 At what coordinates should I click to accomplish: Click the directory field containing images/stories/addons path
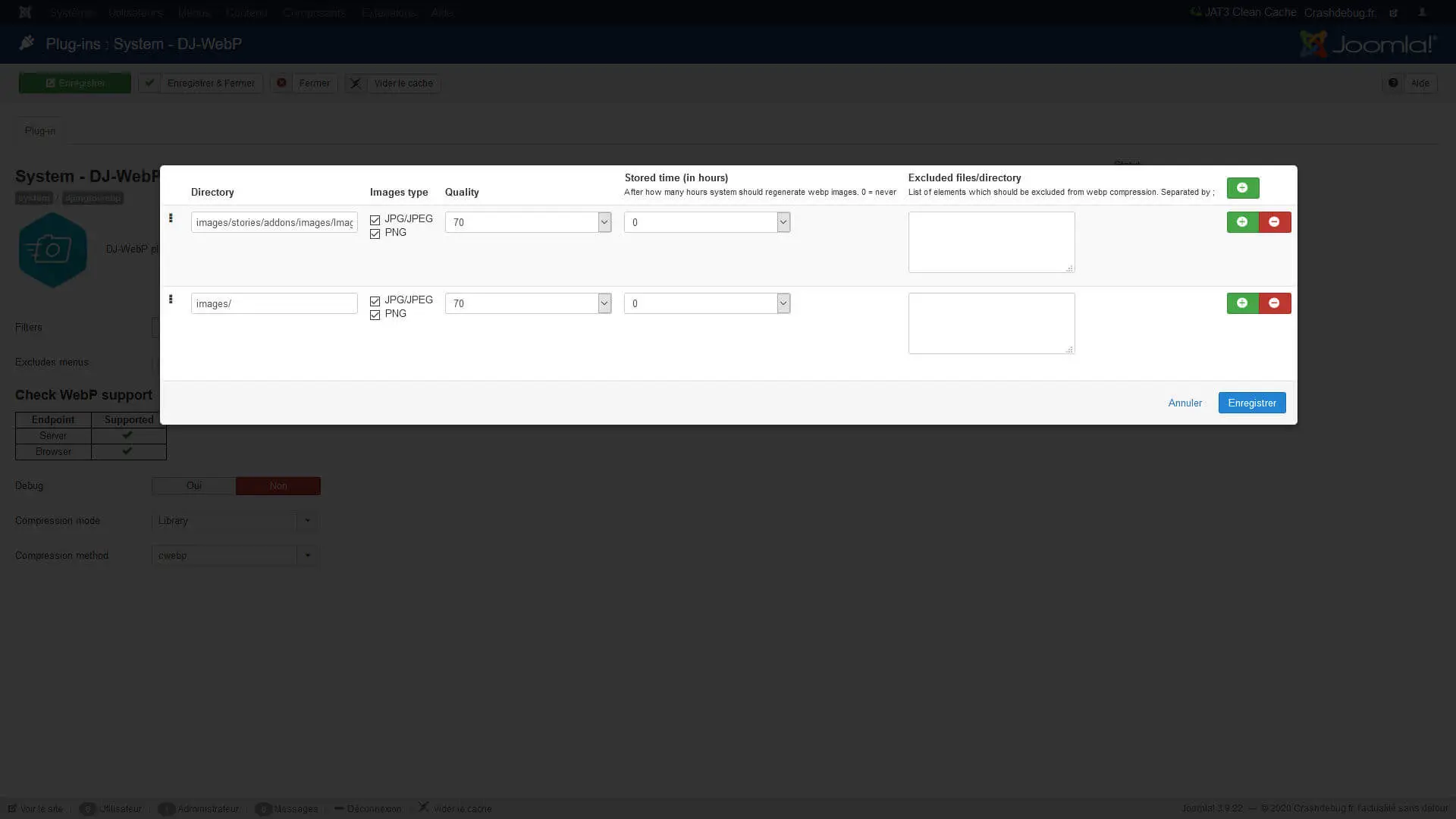click(274, 222)
